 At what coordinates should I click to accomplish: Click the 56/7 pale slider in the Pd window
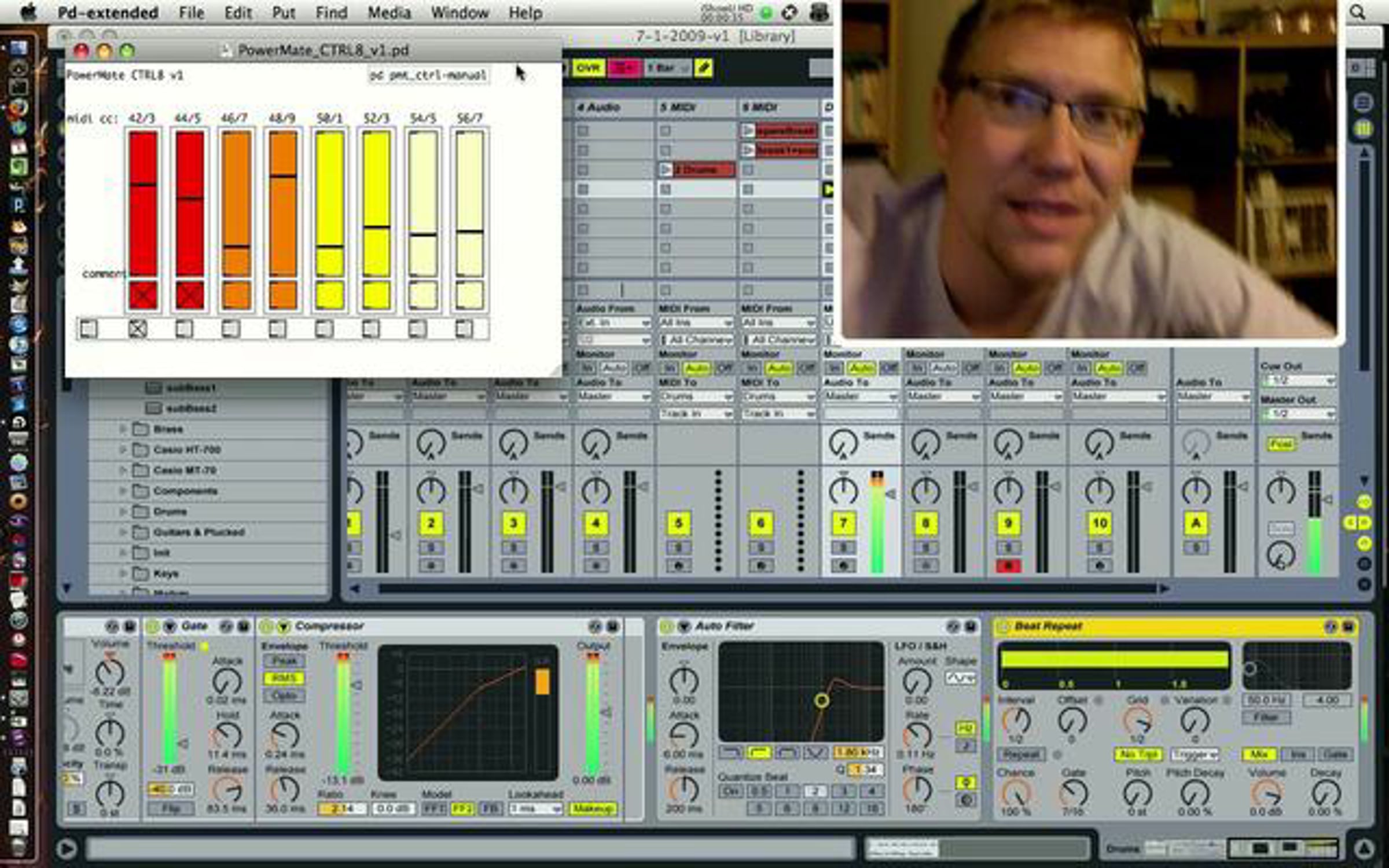(469, 203)
